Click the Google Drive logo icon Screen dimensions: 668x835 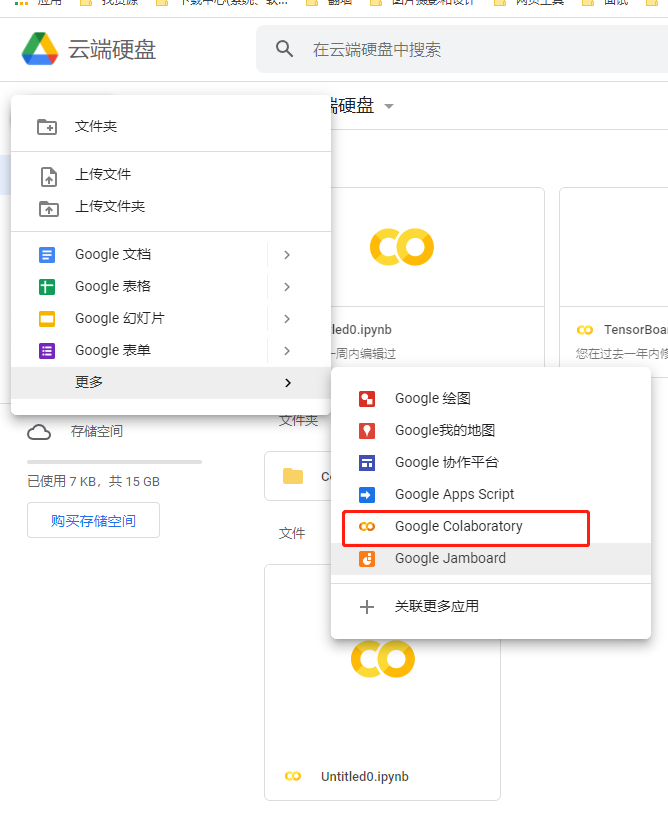[x=40, y=49]
